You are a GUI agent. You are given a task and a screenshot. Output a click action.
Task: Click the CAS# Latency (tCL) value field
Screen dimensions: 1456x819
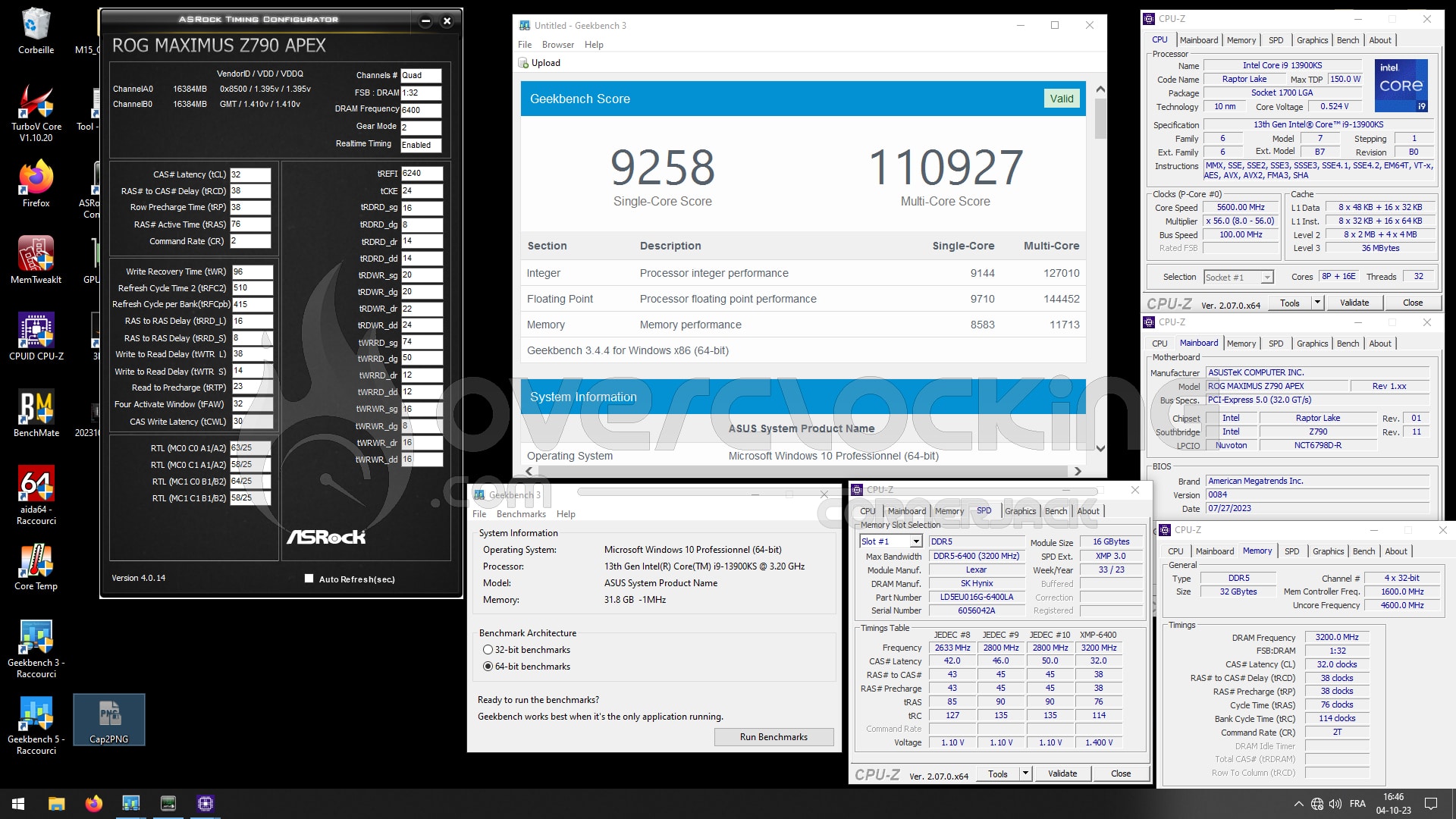[250, 174]
